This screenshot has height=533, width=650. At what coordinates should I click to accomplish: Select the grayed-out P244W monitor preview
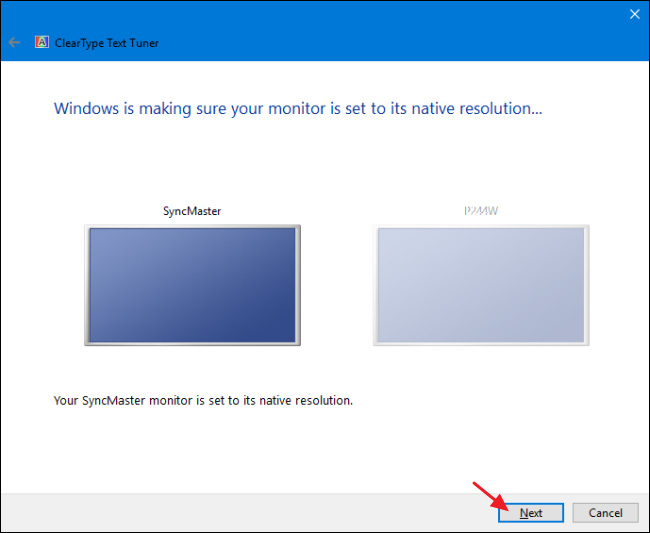[x=480, y=285]
